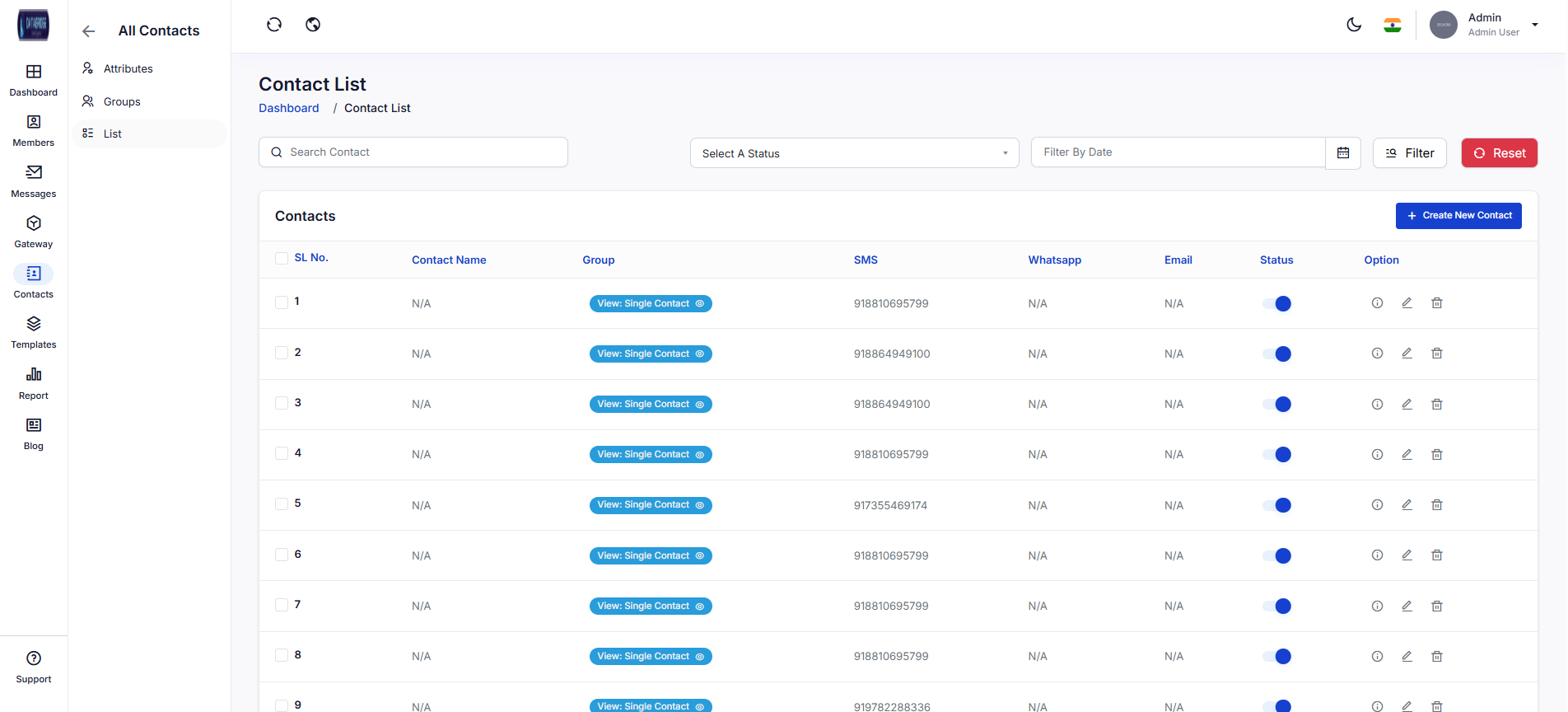
Task: Click the India flag language icon
Action: pyautogui.click(x=1393, y=26)
